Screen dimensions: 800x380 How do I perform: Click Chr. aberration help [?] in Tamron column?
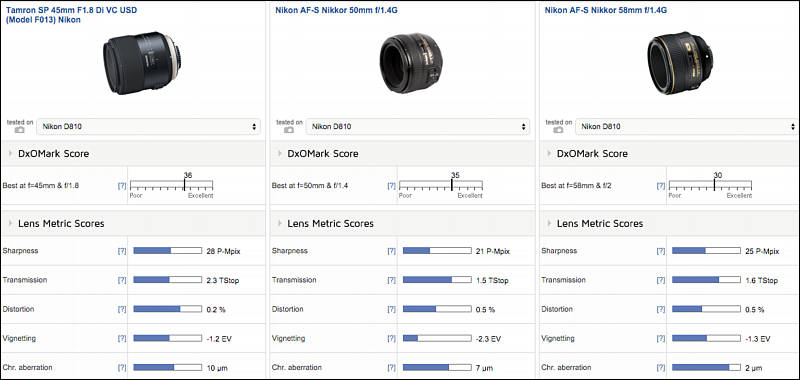tap(121, 368)
